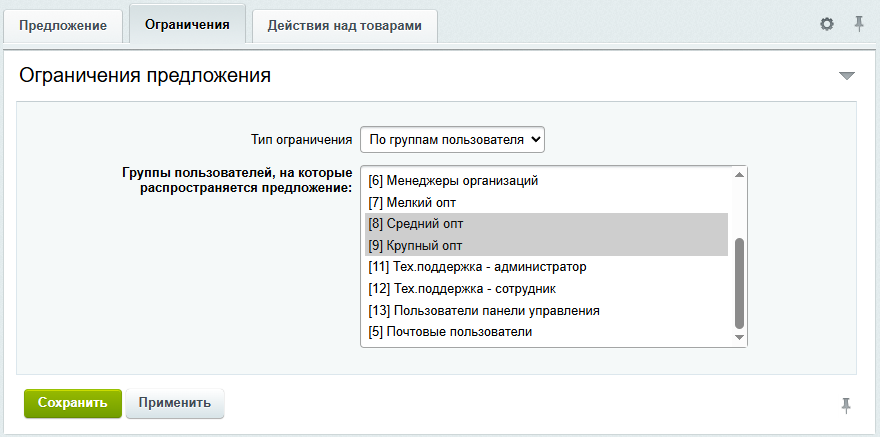Open the Тип ограничения dropdown

[452, 140]
